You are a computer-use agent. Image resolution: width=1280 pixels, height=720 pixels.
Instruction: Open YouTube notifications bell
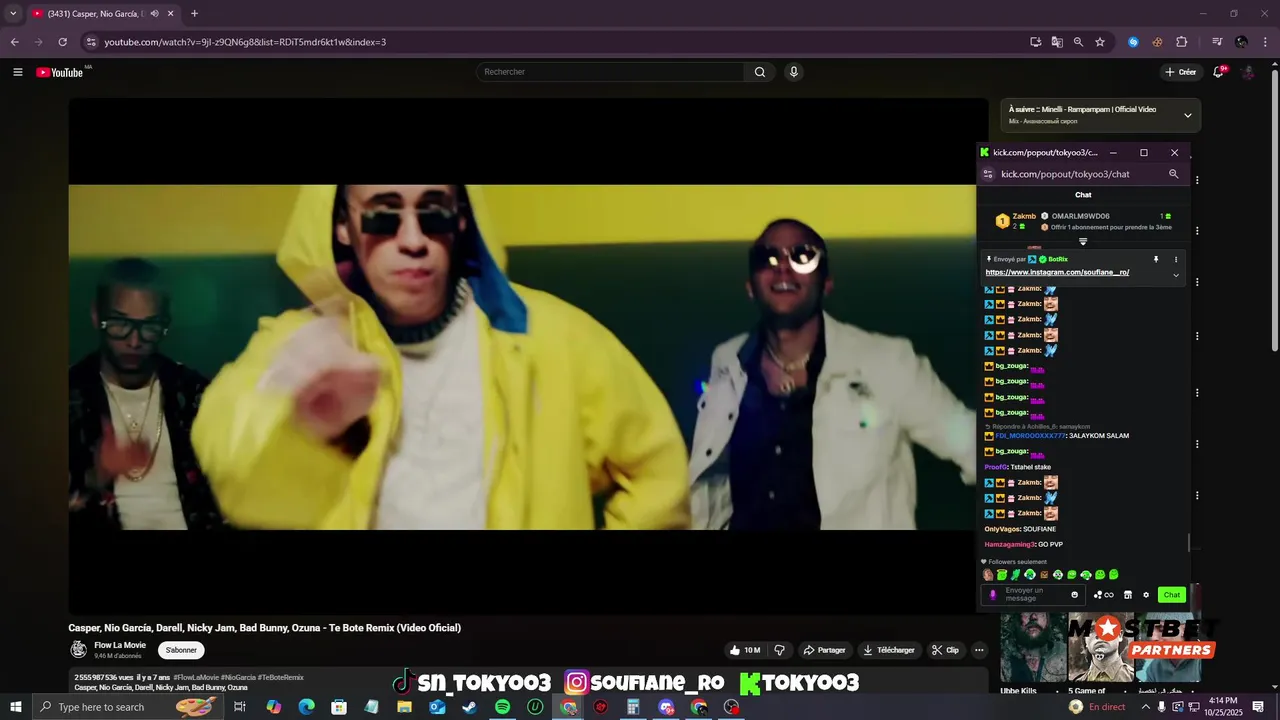[1219, 72]
